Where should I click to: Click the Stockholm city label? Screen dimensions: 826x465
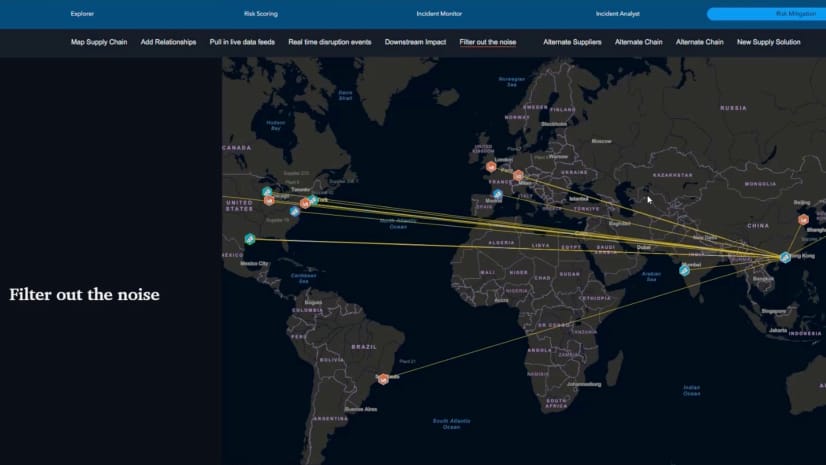click(554, 124)
